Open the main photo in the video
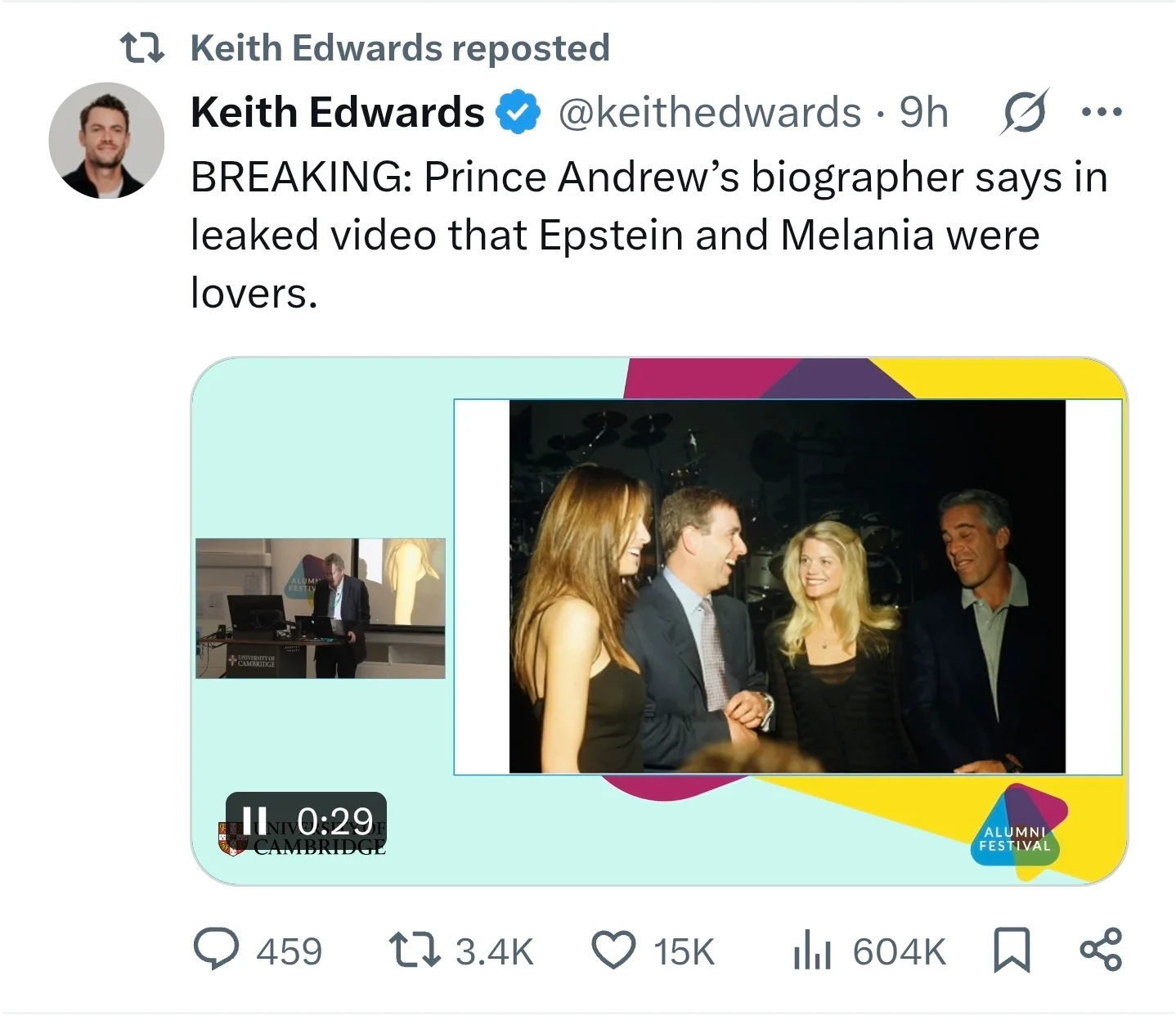The width and height of the screenshot is (1176, 1025). (x=787, y=586)
